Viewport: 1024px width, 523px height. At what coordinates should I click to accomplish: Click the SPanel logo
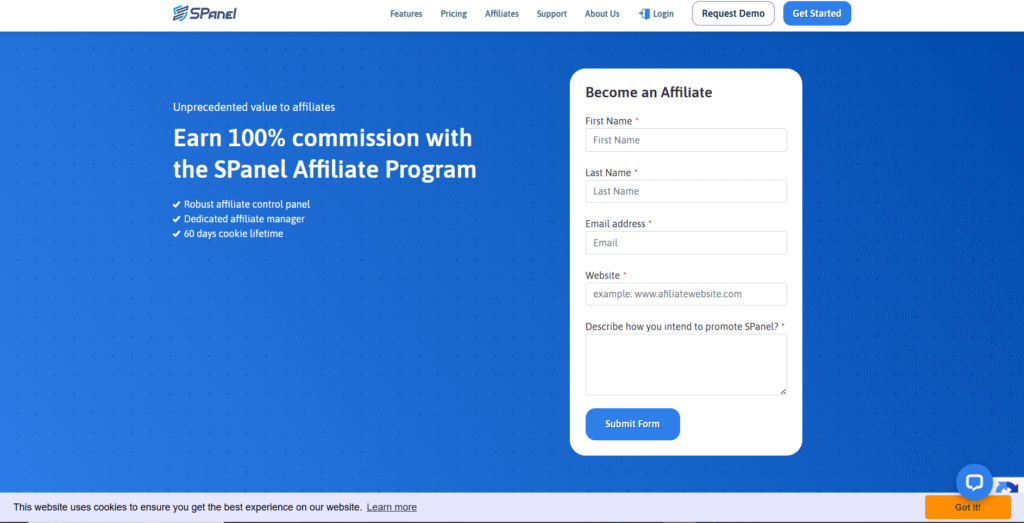(x=204, y=13)
